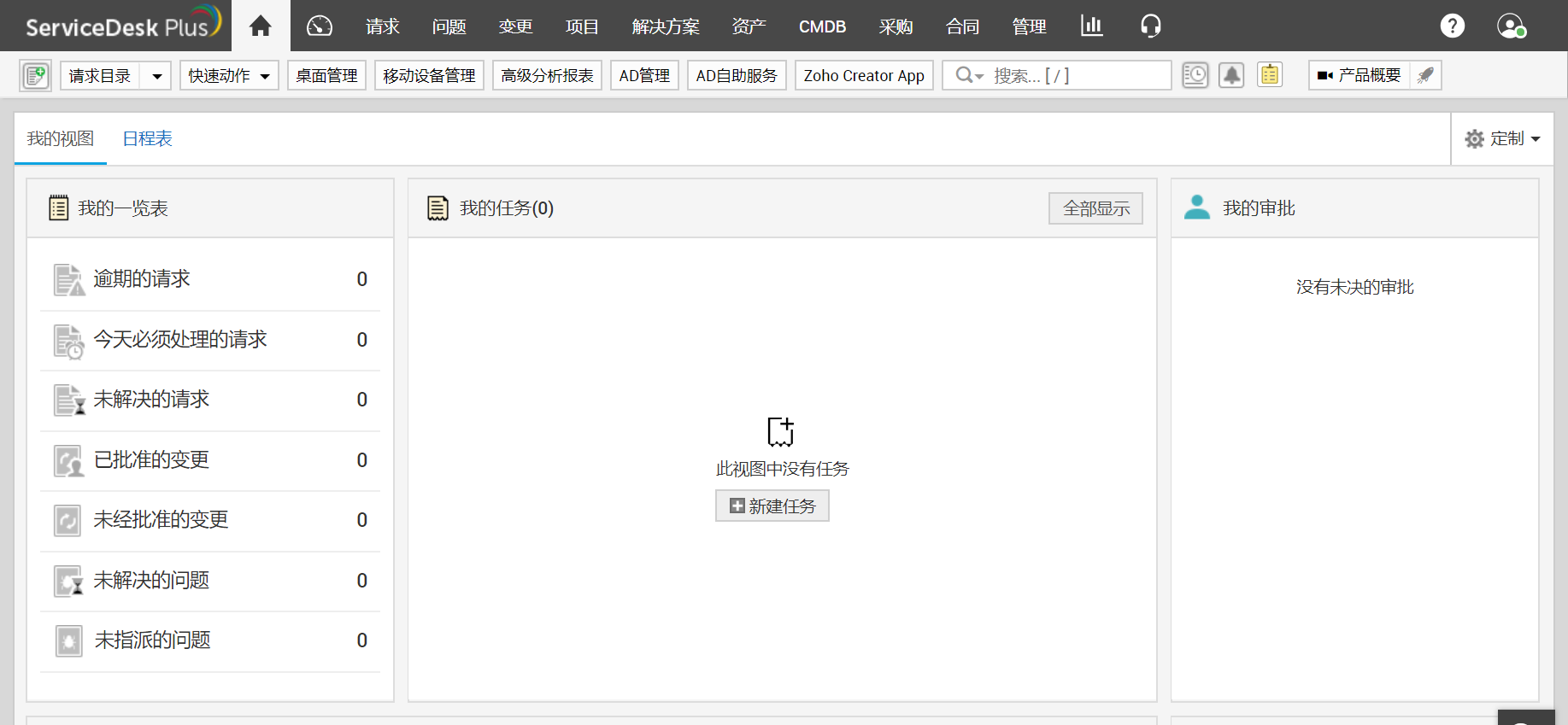Open the 未解决的请求 link
1568x725 pixels.
coord(151,400)
